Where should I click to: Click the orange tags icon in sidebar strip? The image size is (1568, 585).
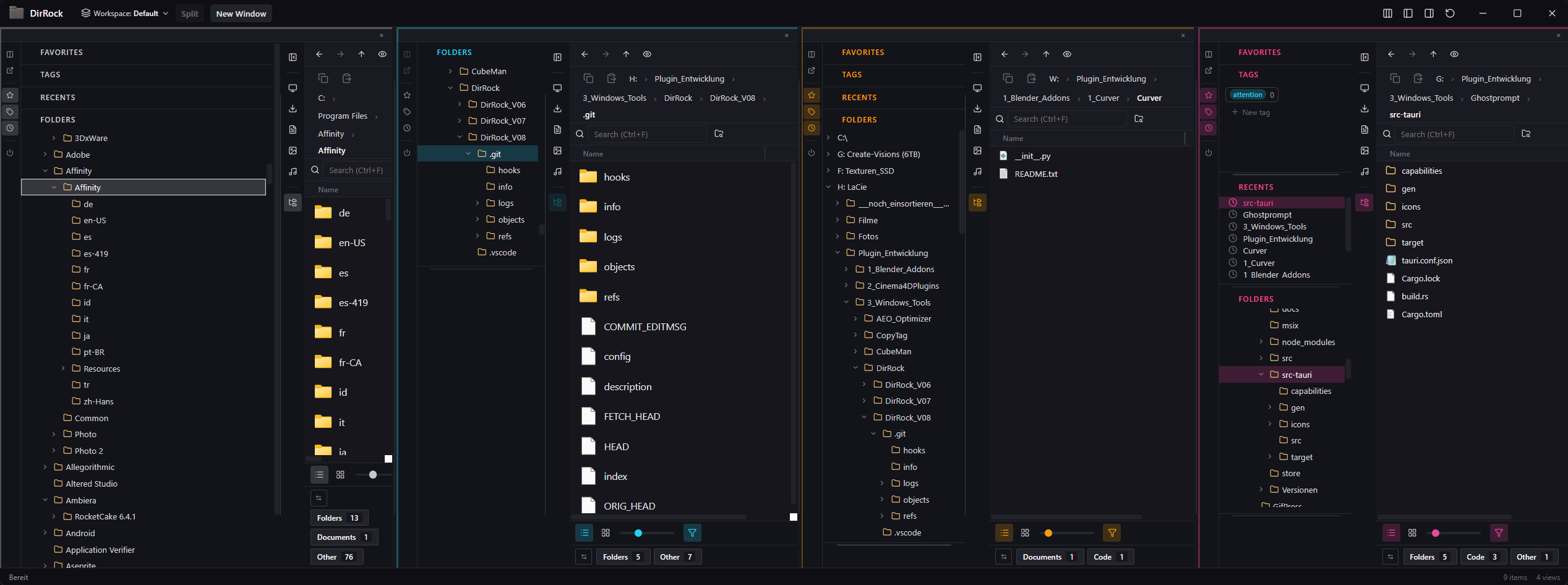tap(812, 112)
